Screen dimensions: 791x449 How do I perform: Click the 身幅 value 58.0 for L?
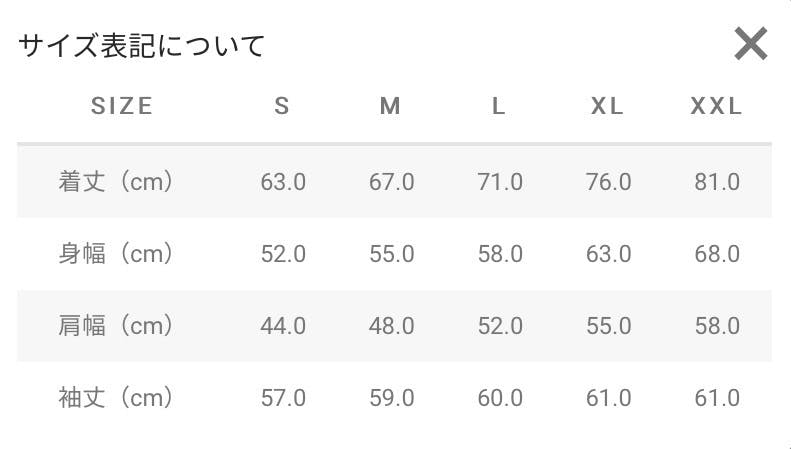click(500, 253)
